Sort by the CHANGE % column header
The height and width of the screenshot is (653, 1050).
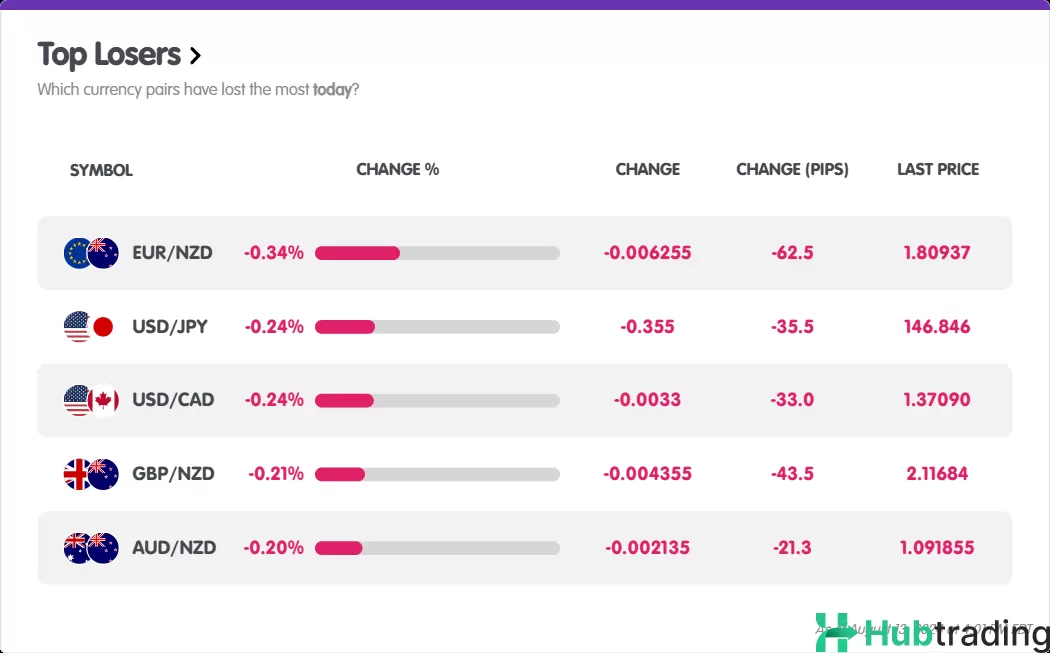[397, 169]
